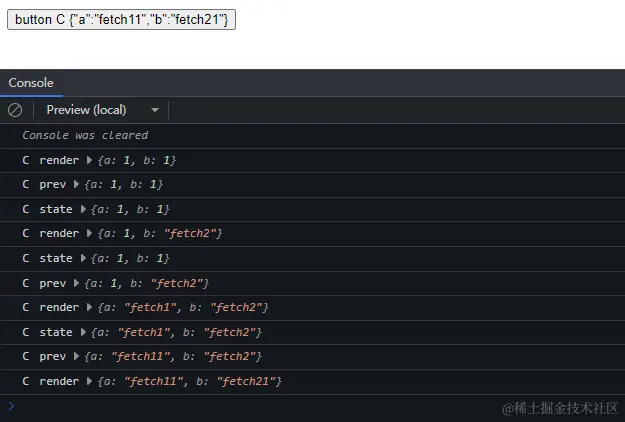Image resolution: width=625 pixels, height=422 pixels.
Task: Expand prev object {a: "fetch11", b: "fetch2"}
Action: click(77, 356)
